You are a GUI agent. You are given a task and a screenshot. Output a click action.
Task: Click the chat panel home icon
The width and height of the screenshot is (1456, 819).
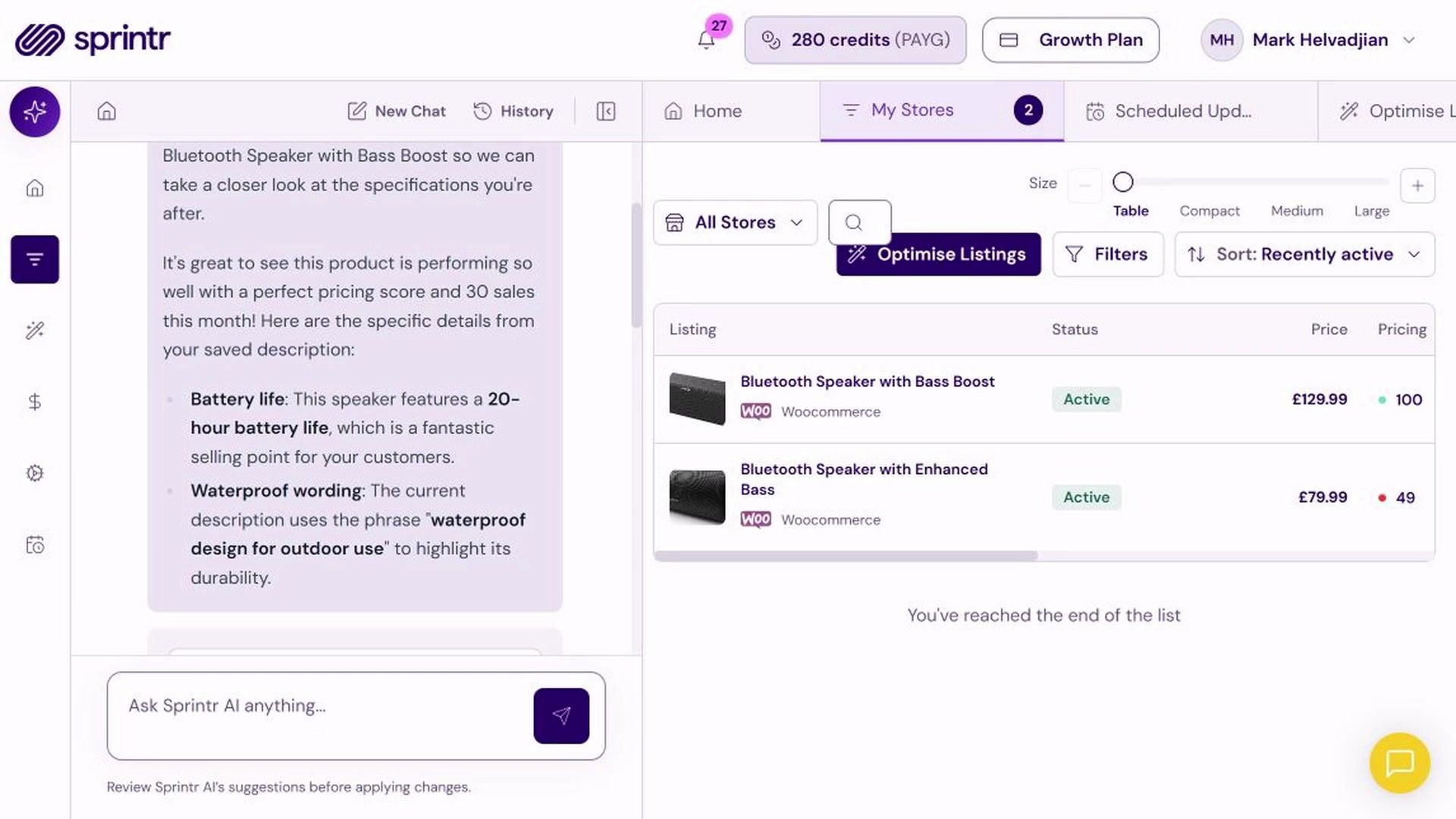107,111
